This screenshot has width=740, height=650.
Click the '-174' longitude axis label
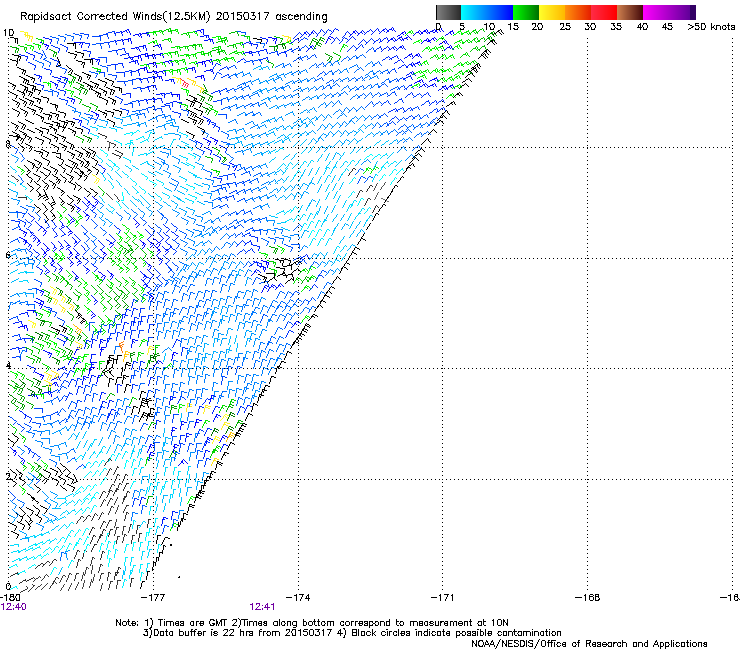click(x=298, y=598)
